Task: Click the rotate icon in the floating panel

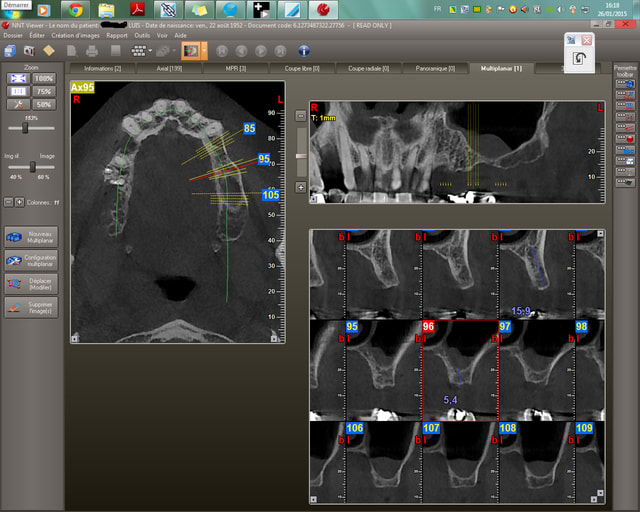Action: coord(579,59)
